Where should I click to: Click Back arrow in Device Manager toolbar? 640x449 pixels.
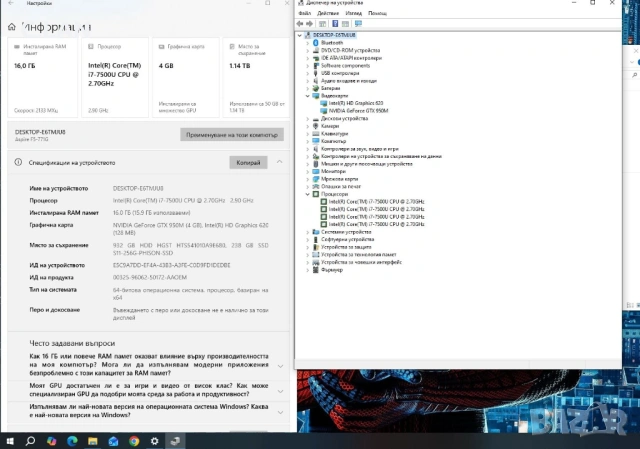(x=300, y=24)
